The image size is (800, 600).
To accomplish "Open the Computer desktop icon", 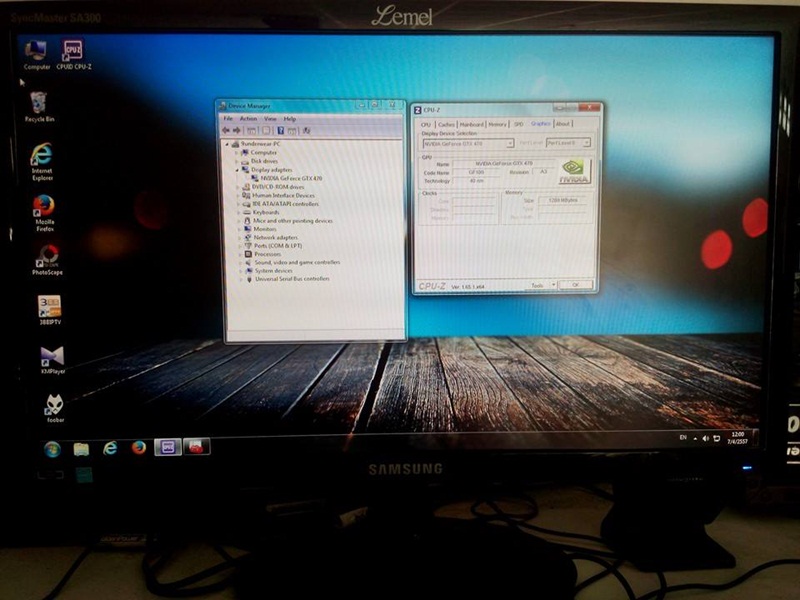I will coord(36,55).
